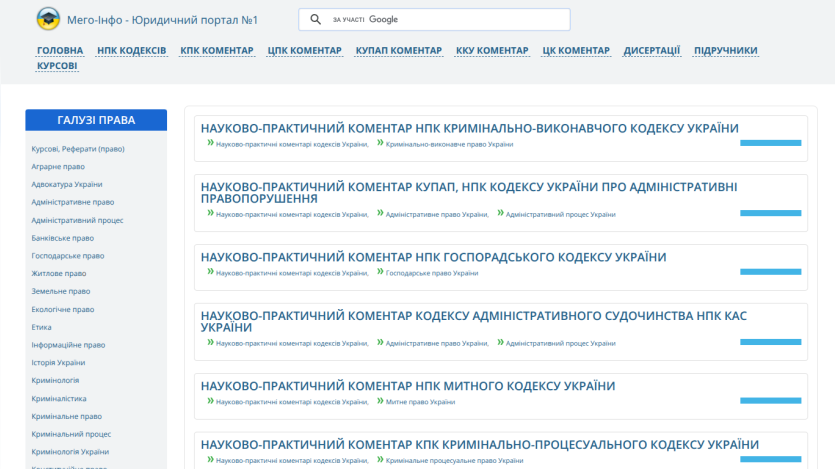Open ЦК КОМЕНТАР menu item
This screenshot has width=835, height=469.
(576, 51)
